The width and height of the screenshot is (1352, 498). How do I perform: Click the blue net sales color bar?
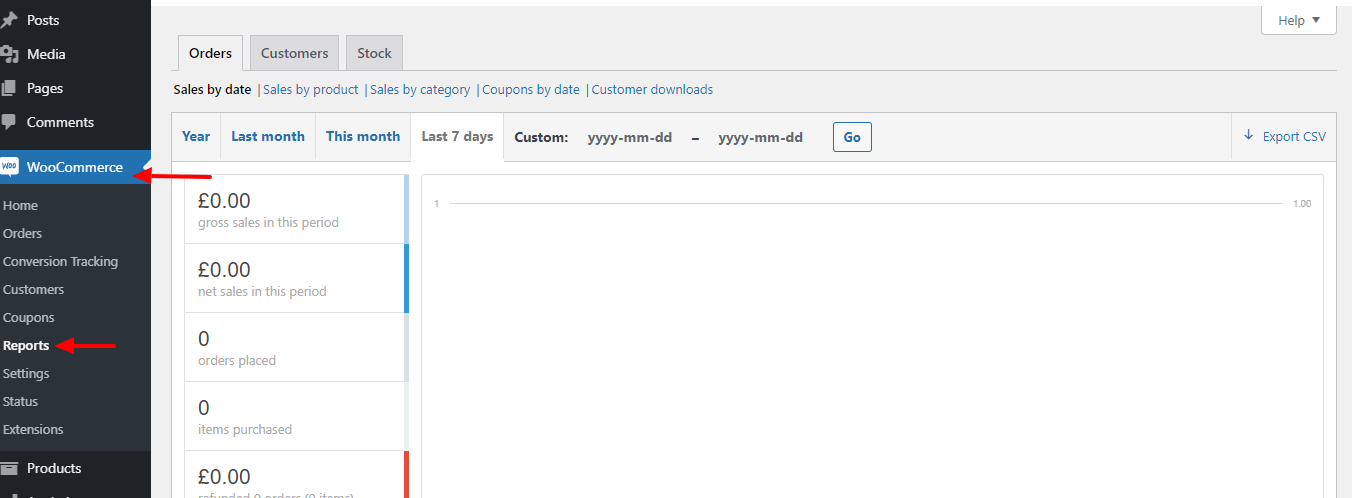pos(406,278)
